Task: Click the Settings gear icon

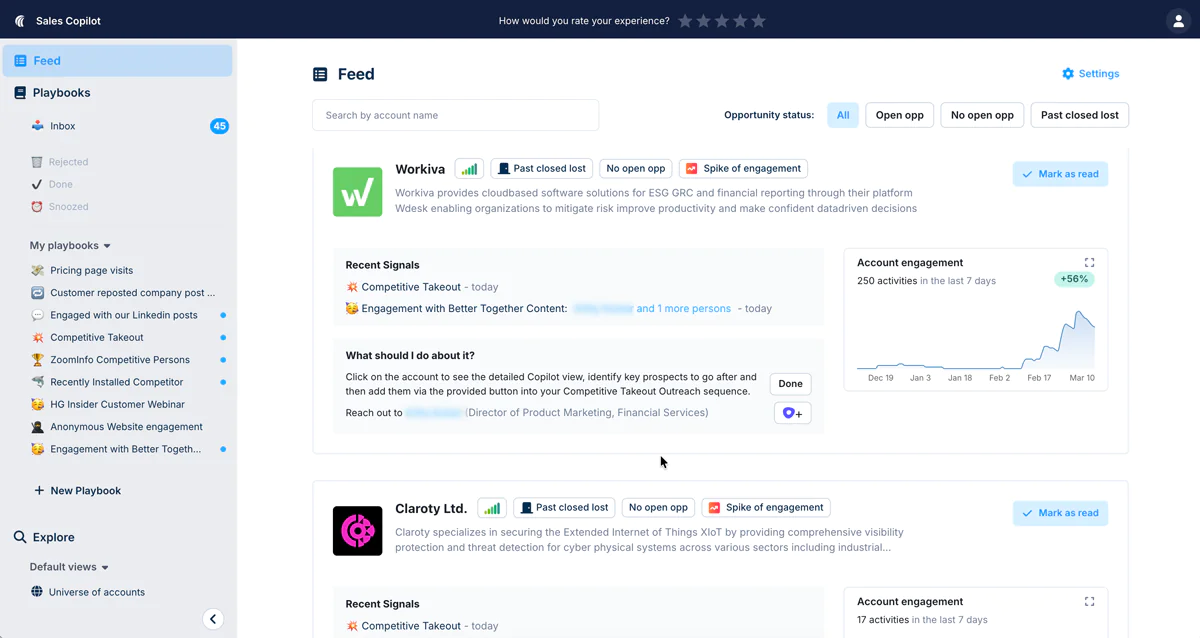Action: coord(1068,74)
